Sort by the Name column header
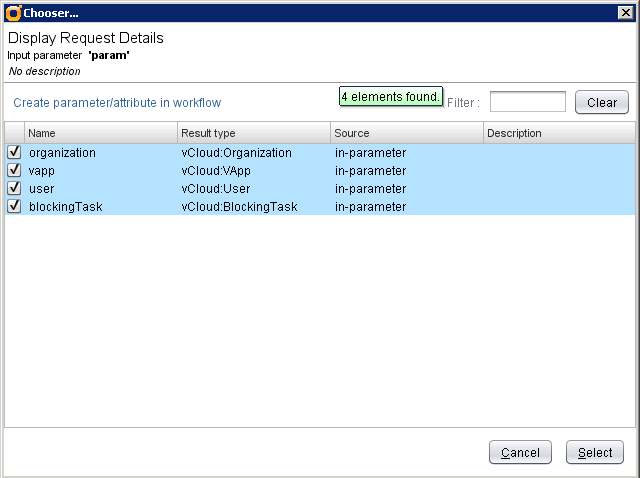The height and width of the screenshot is (478, 640). coord(100,133)
